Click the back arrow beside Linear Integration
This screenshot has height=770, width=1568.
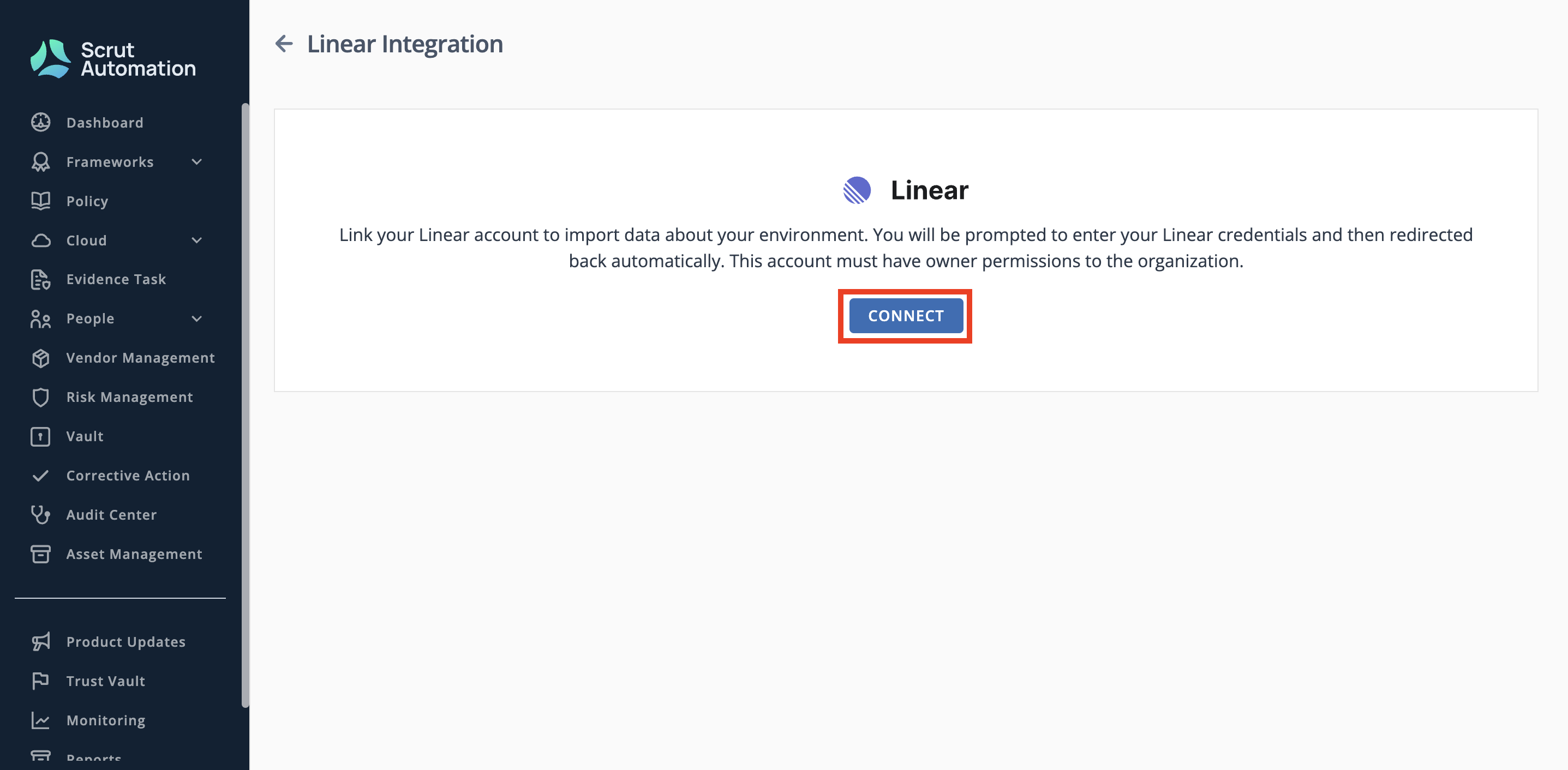(284, 44)
